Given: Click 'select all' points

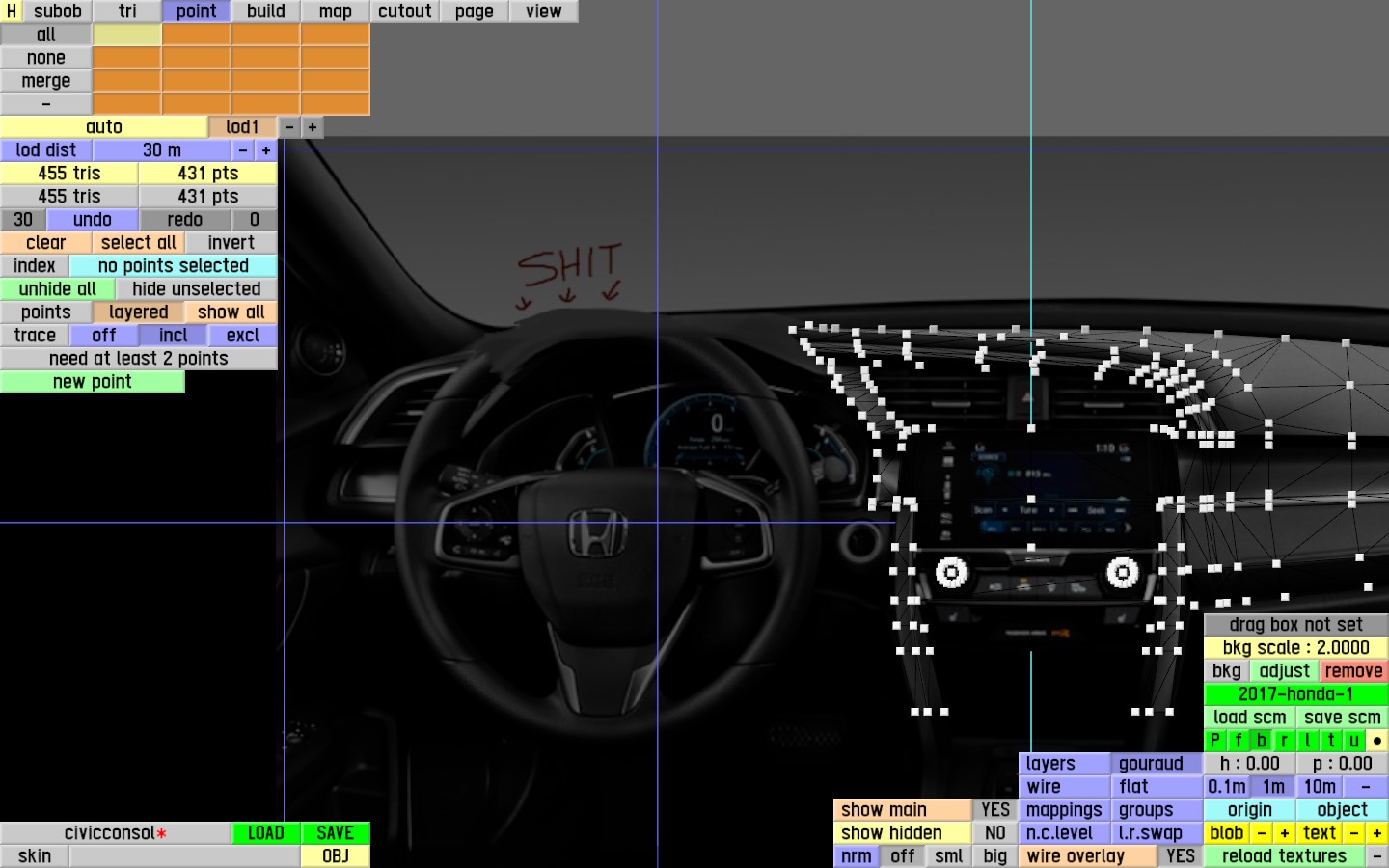Looking at the screenshot, I should (x=139, y=243).
